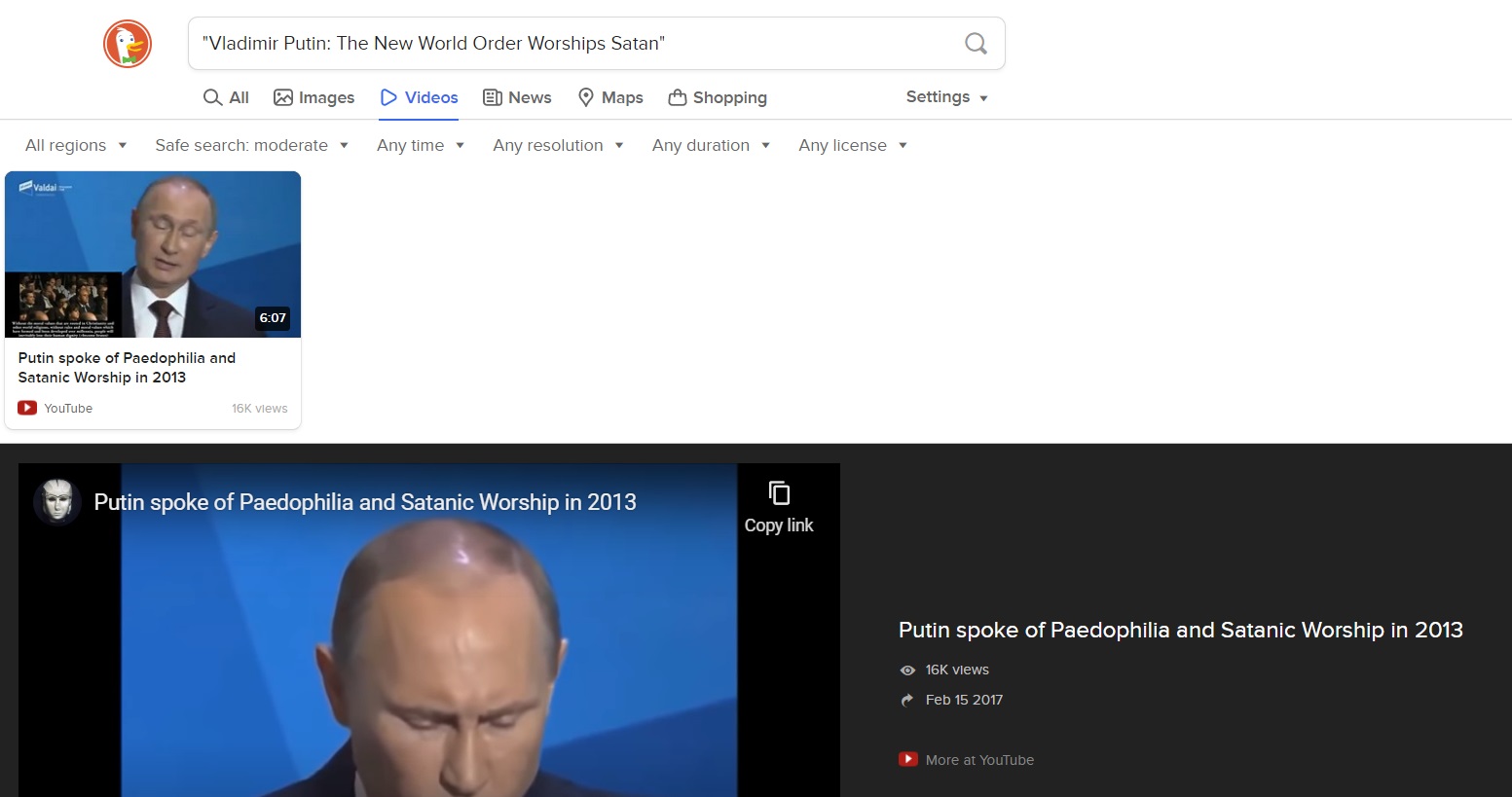Viewport: 1512px width, 797px height.
Task: Click the channel avatar on video player
Action: click(x=57, y=502)
